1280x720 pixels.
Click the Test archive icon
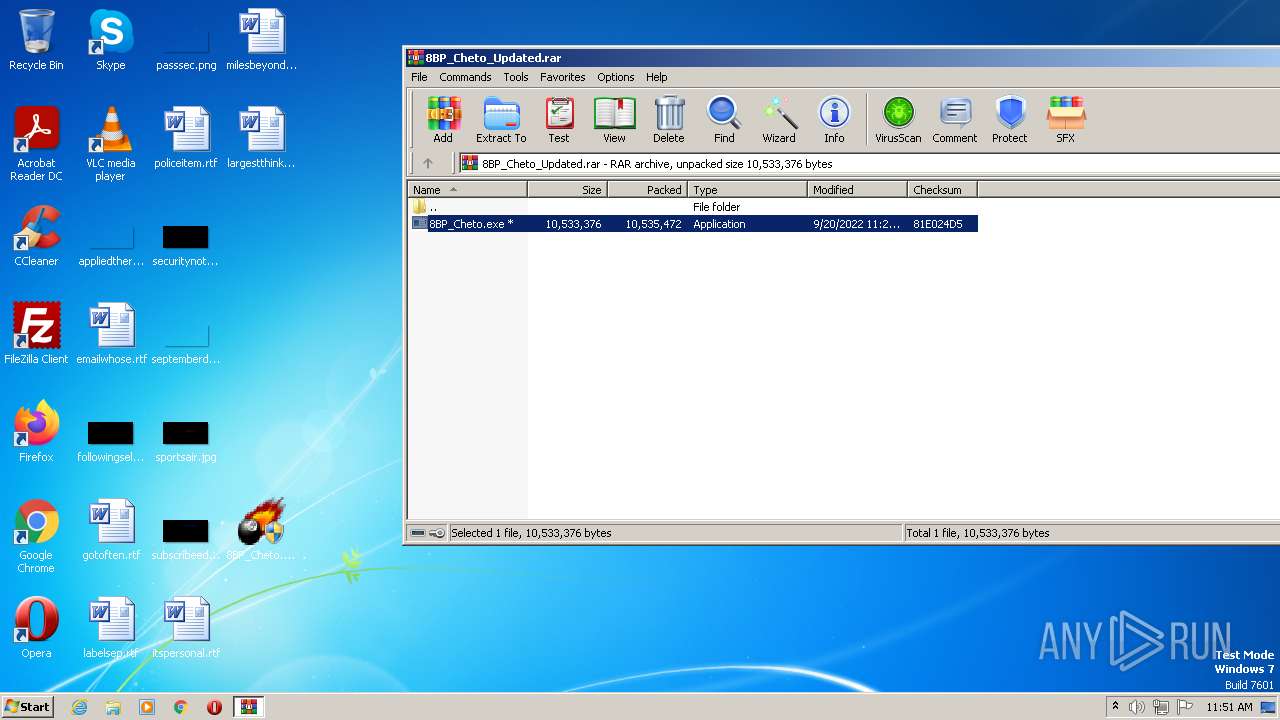559,120
